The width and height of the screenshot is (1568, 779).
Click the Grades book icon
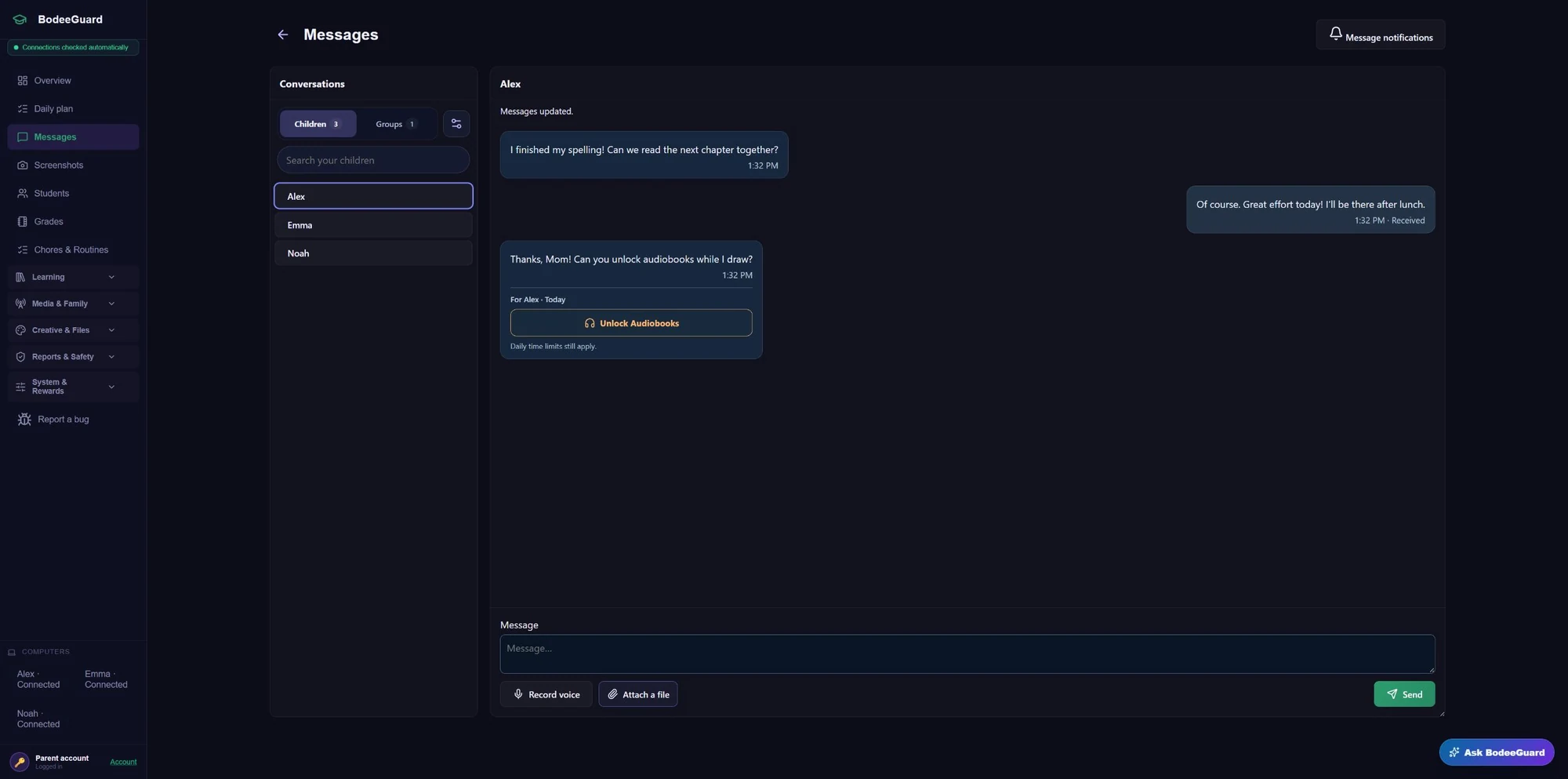tap(23, 222)
